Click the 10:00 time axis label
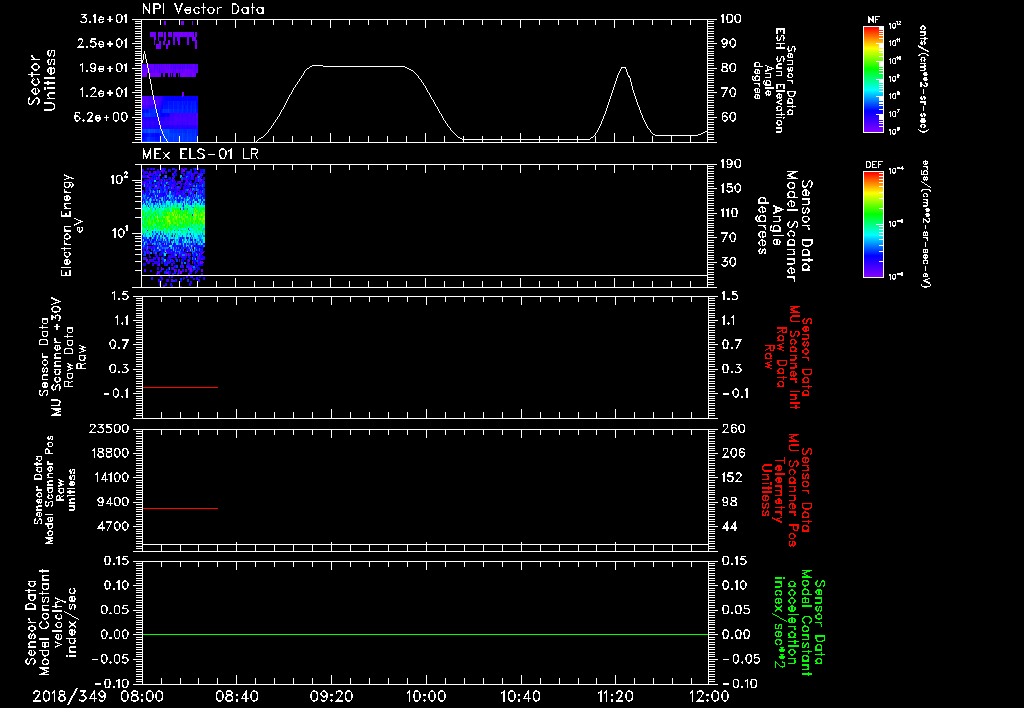This screenshot has width=1024, height=708. coord(426,696)
